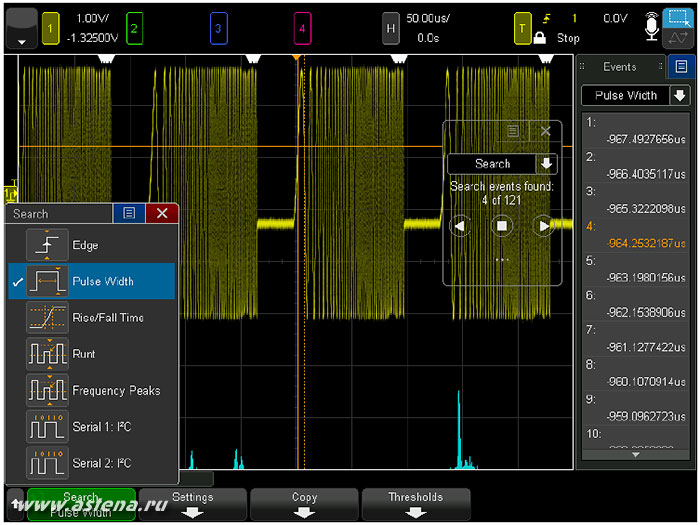
Task: Select event 5 at -963.1980156us
Action: [636, 269]
